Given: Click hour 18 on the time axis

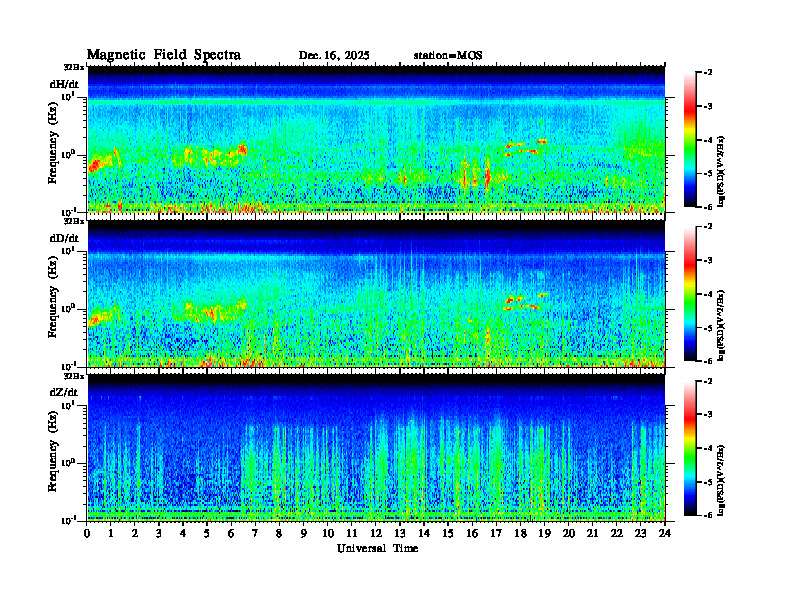Looking at the screenshot, I should (x=520, y=533).
